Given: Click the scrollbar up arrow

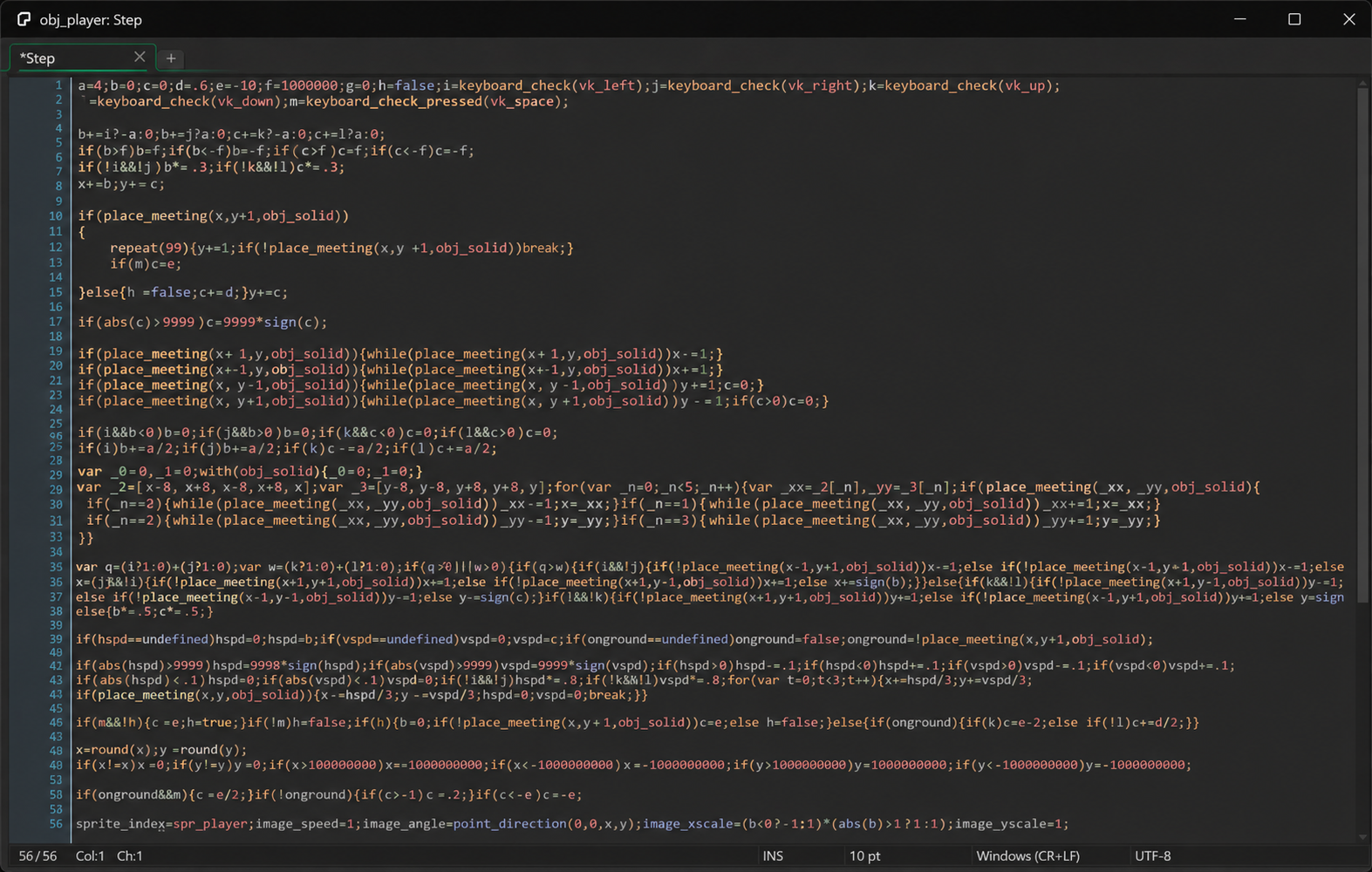Looking at the screenshot, I should [1362, 82].
